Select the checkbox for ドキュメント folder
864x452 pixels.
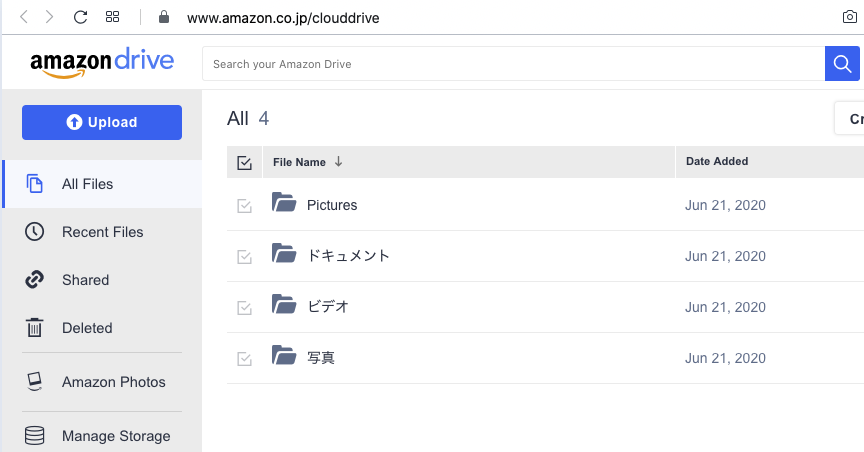tap(244, 256)
